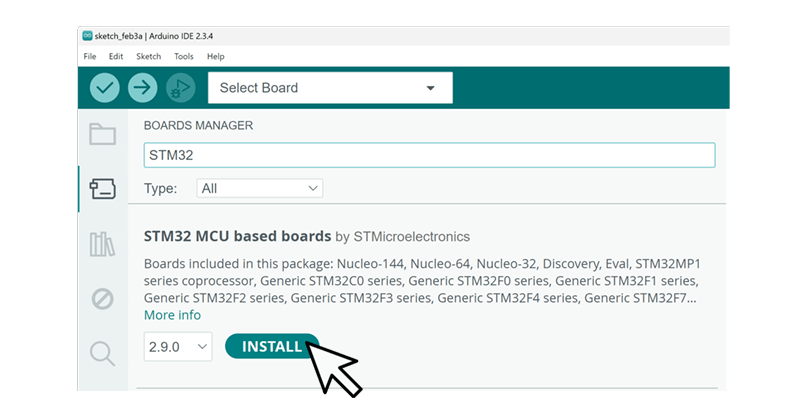Select the Boards Manager sidebar icon
Viewport: 800px width, 414px height.
coord(103,189)
